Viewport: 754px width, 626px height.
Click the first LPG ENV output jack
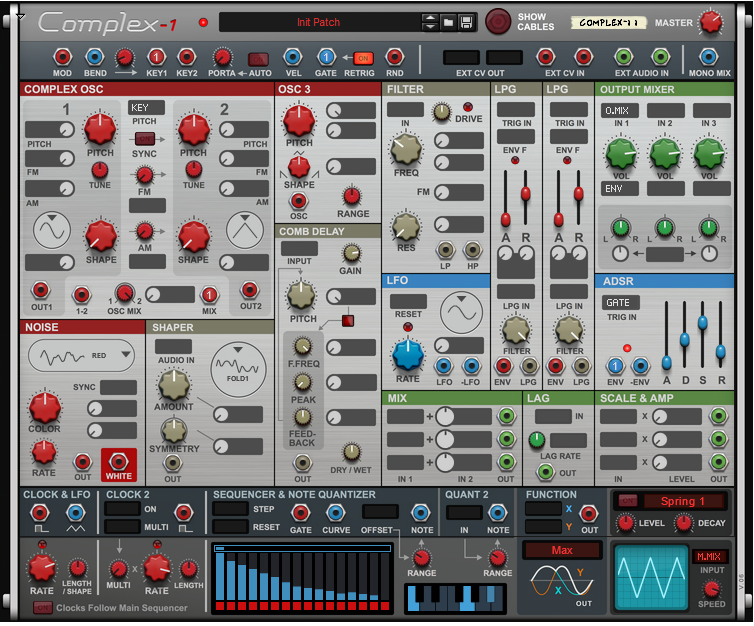coord(503,366)
